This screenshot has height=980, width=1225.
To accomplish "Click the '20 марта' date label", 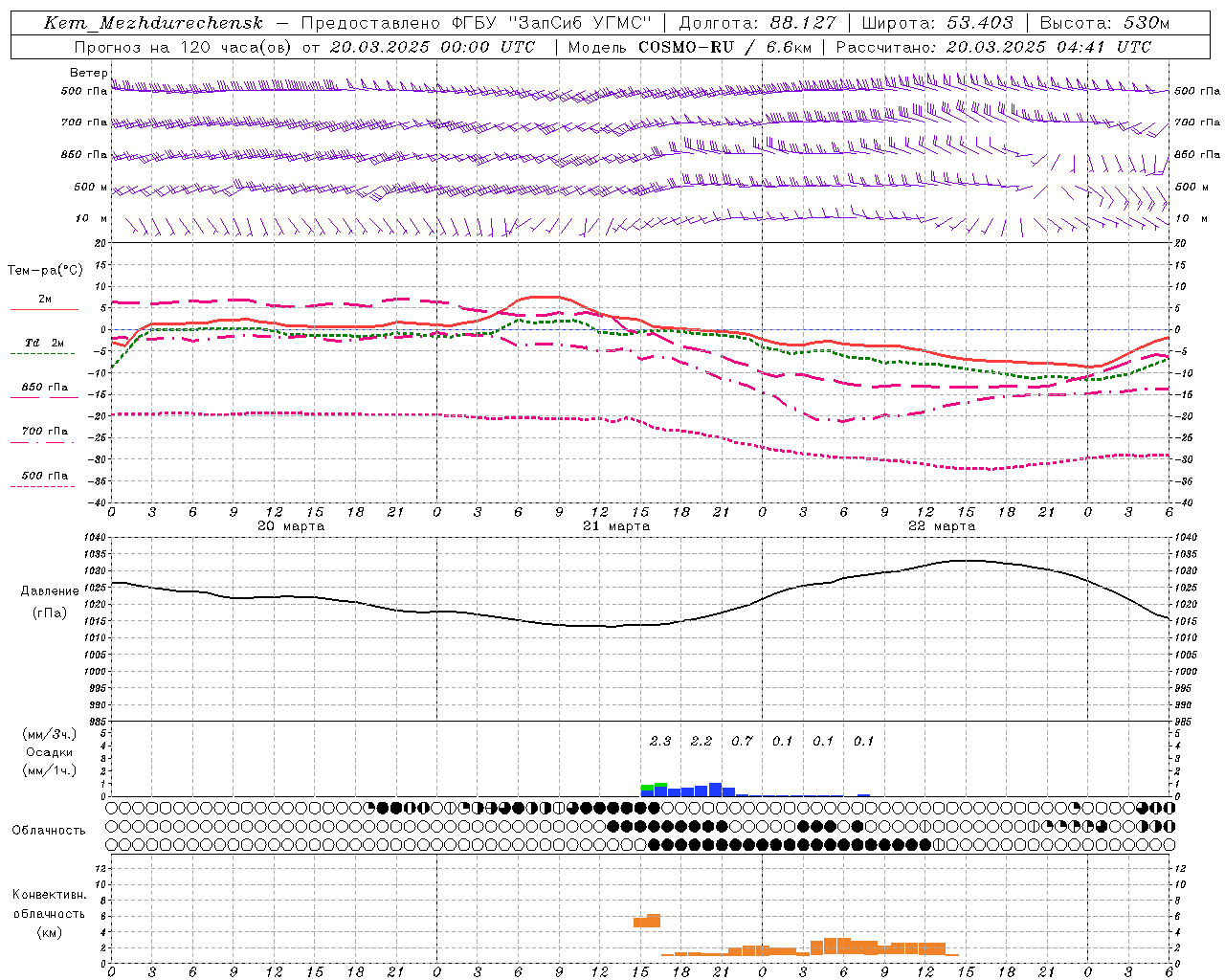I will point(291,526).
